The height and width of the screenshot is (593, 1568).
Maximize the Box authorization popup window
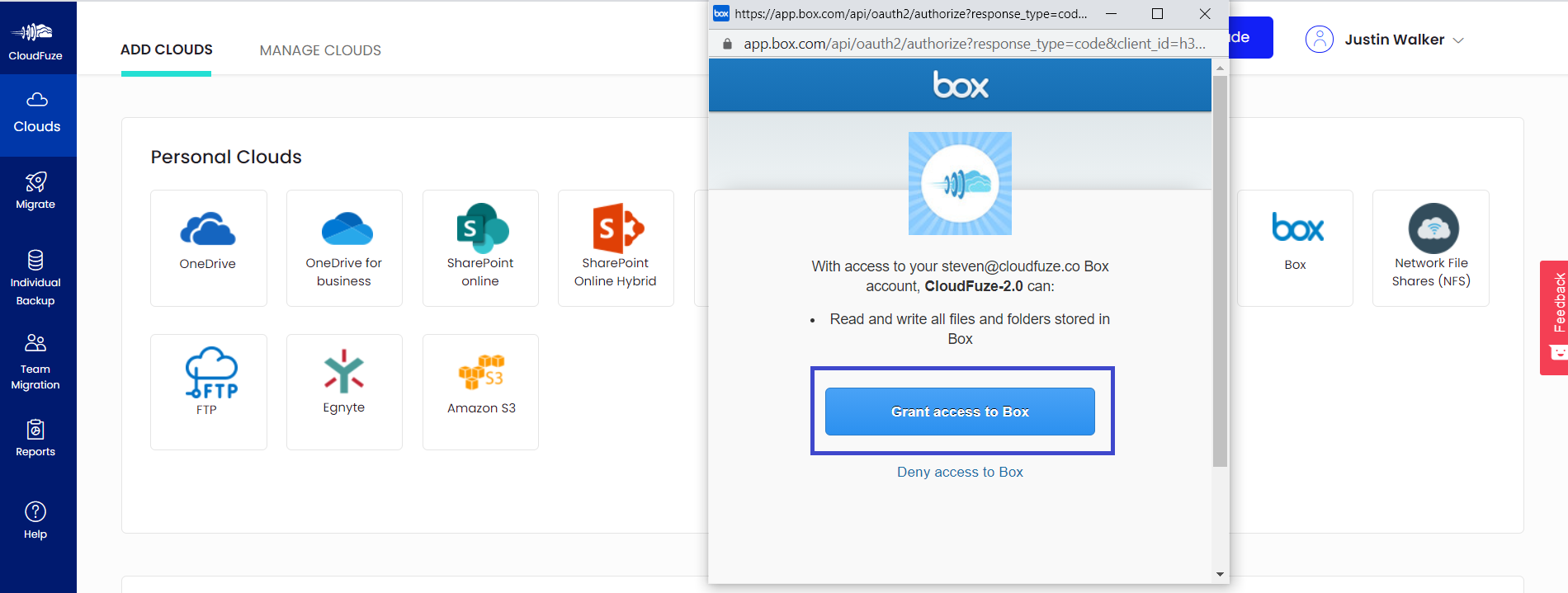click(1157, 13)
